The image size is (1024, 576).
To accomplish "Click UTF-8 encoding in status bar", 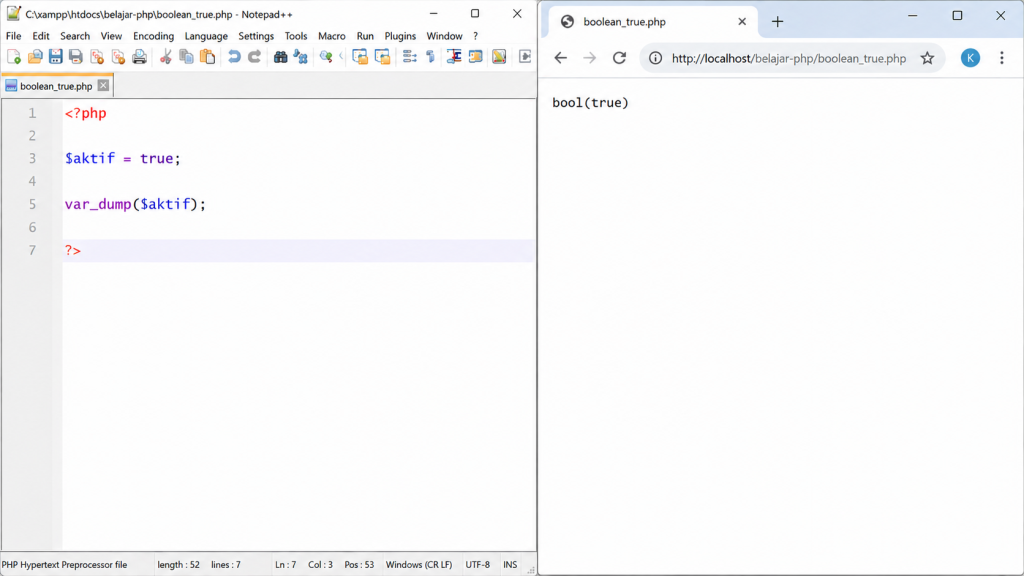I will [477, 565].
